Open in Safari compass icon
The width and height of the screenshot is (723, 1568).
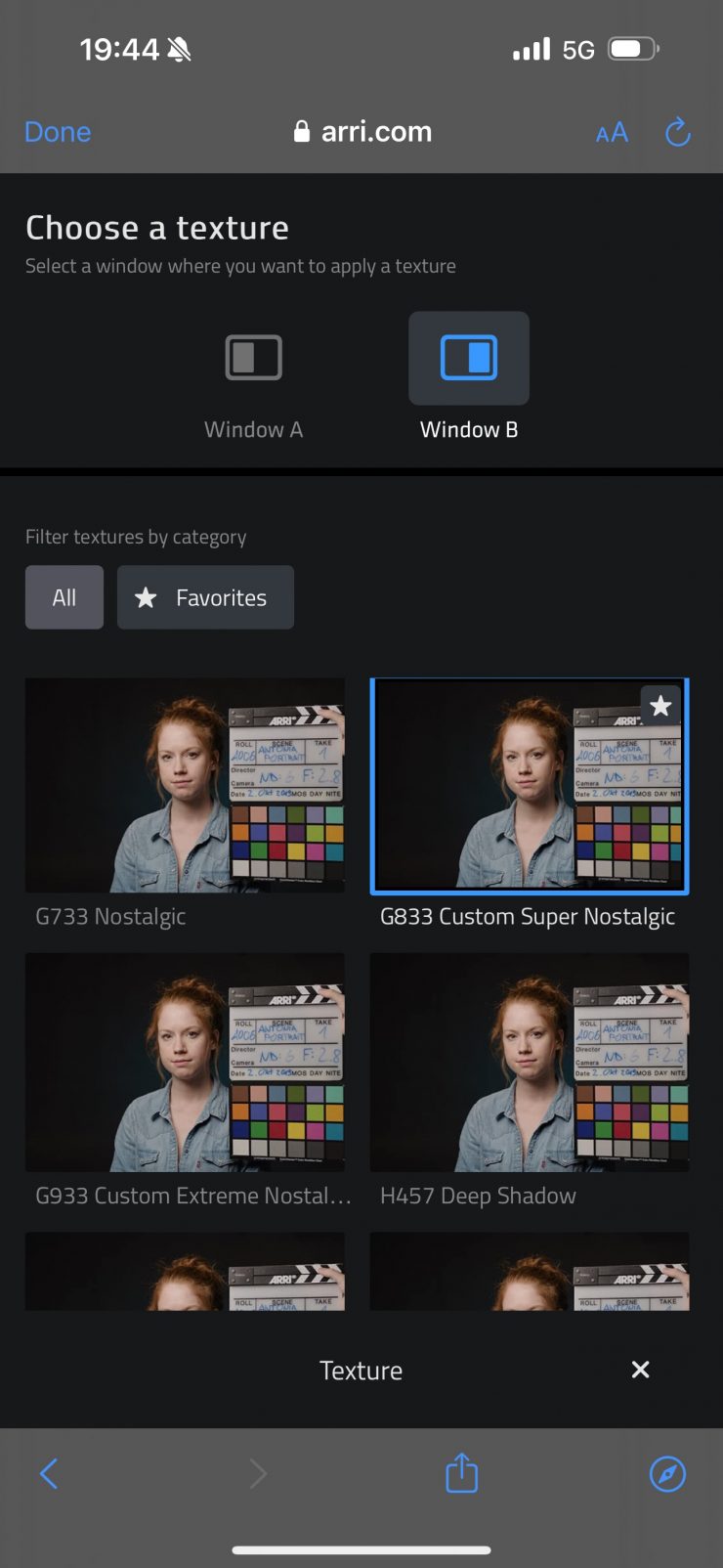coord(667,1473)
